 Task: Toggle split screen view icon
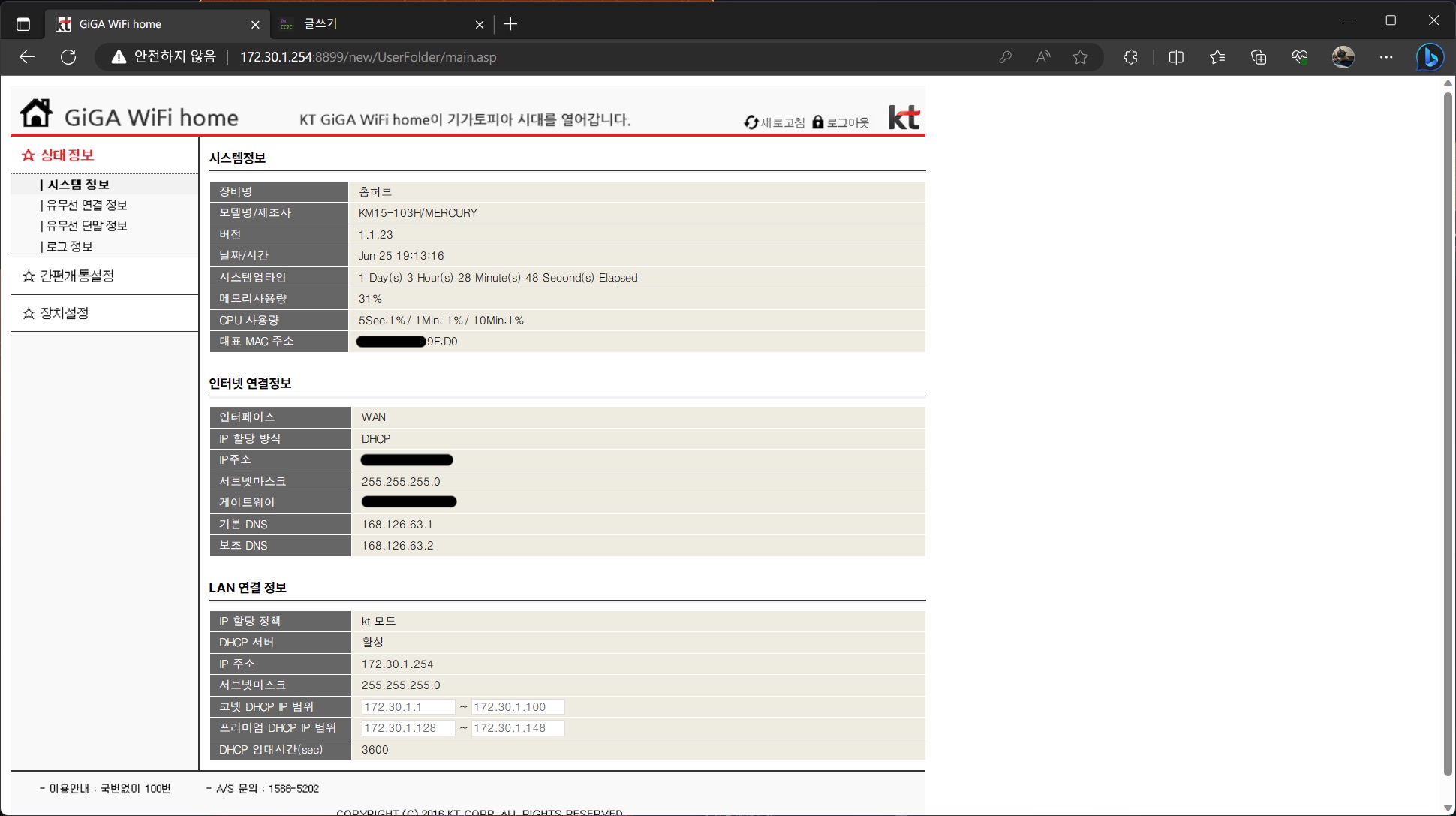(x=1176, y=57)
